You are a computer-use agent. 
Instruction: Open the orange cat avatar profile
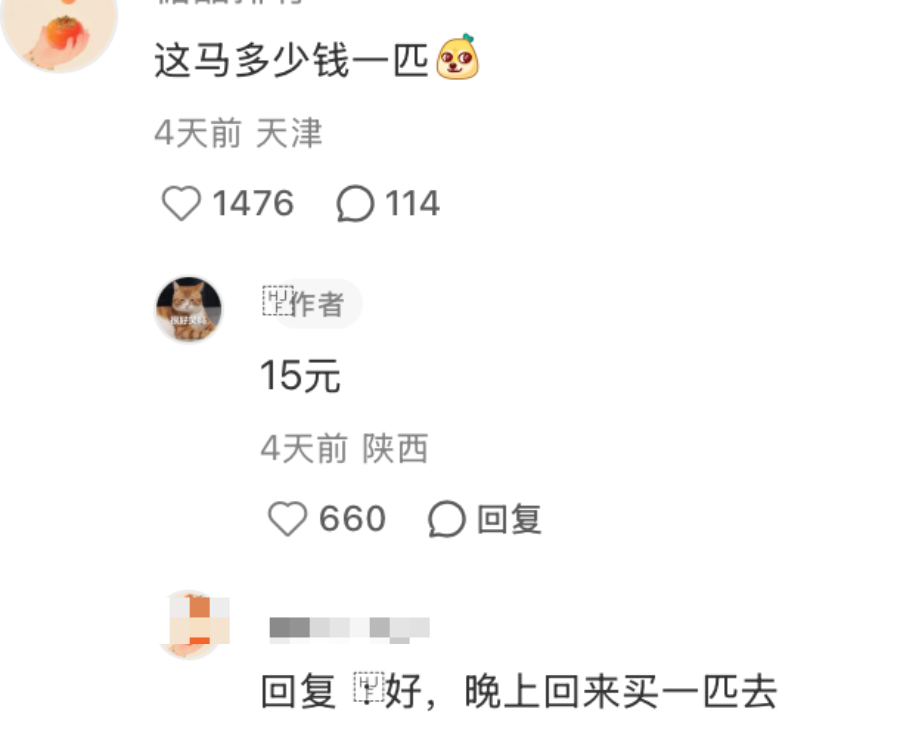pyautogui.click(x=189, y=309)
